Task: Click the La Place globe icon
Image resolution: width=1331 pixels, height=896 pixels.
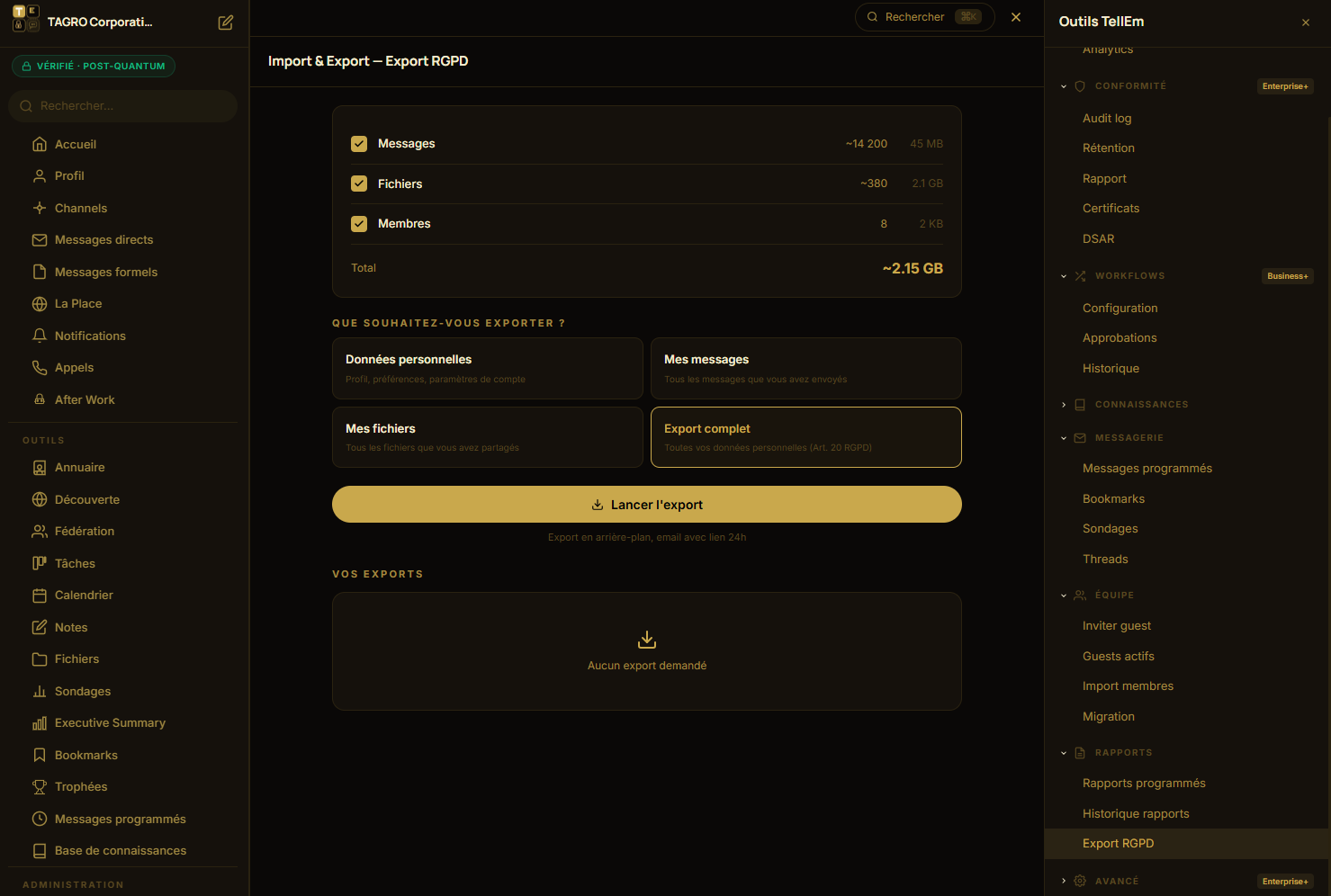Action: 40,304
